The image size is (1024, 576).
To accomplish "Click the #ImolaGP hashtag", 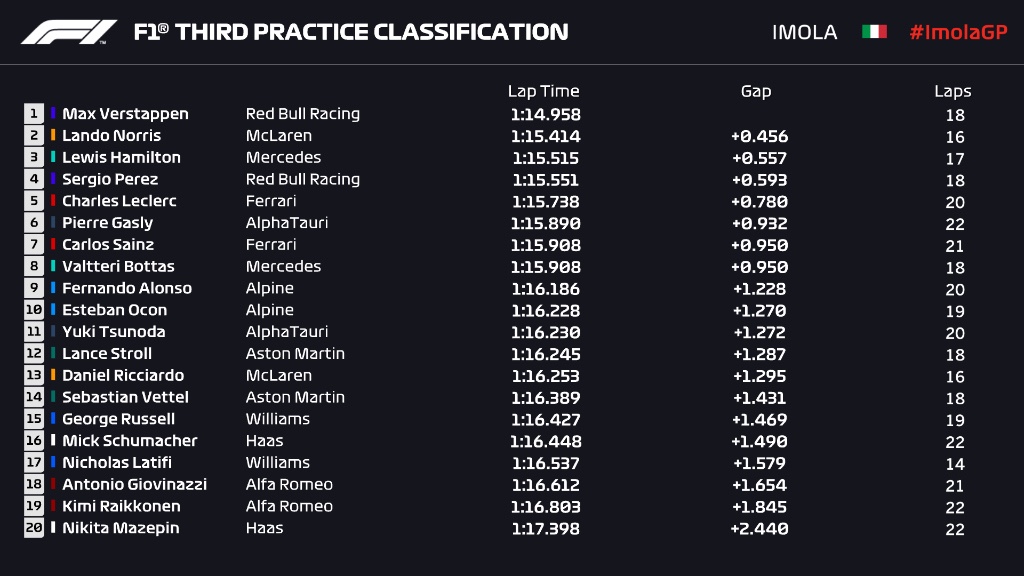I will [x=958, y=32].
